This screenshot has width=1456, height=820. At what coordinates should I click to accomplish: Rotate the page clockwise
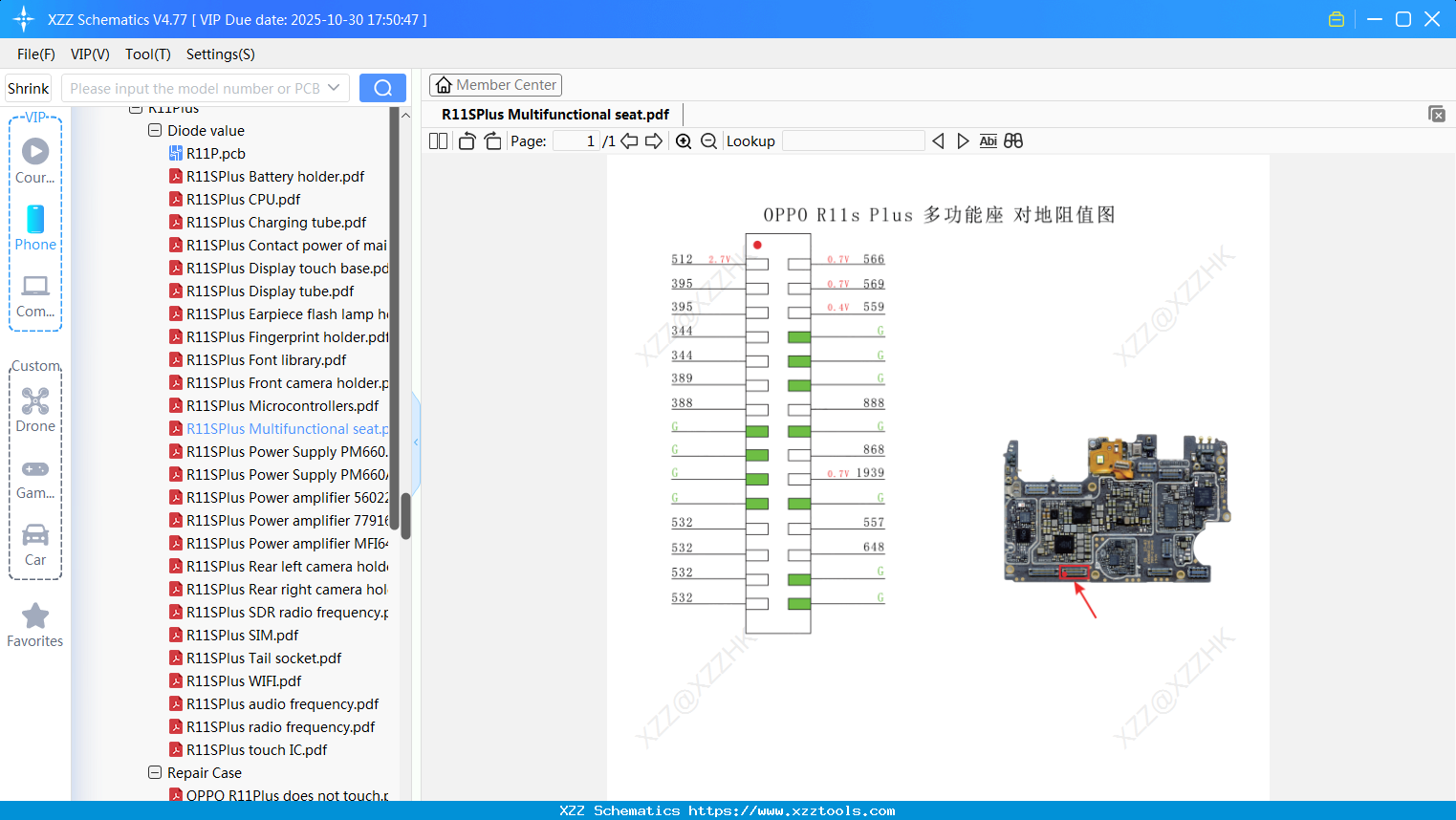[x=492, y=140]
